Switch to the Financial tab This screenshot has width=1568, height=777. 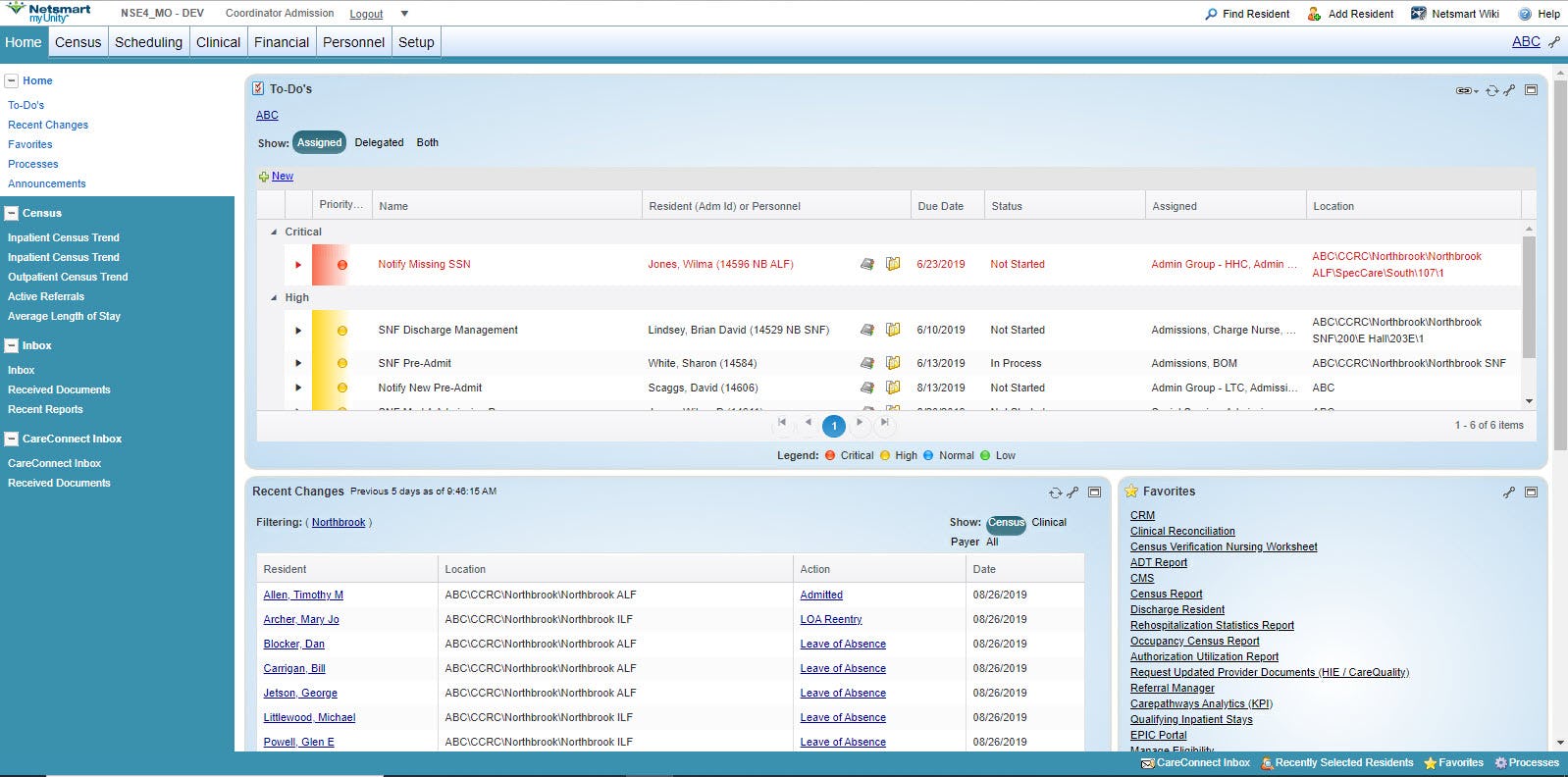(x=281, y=42)
